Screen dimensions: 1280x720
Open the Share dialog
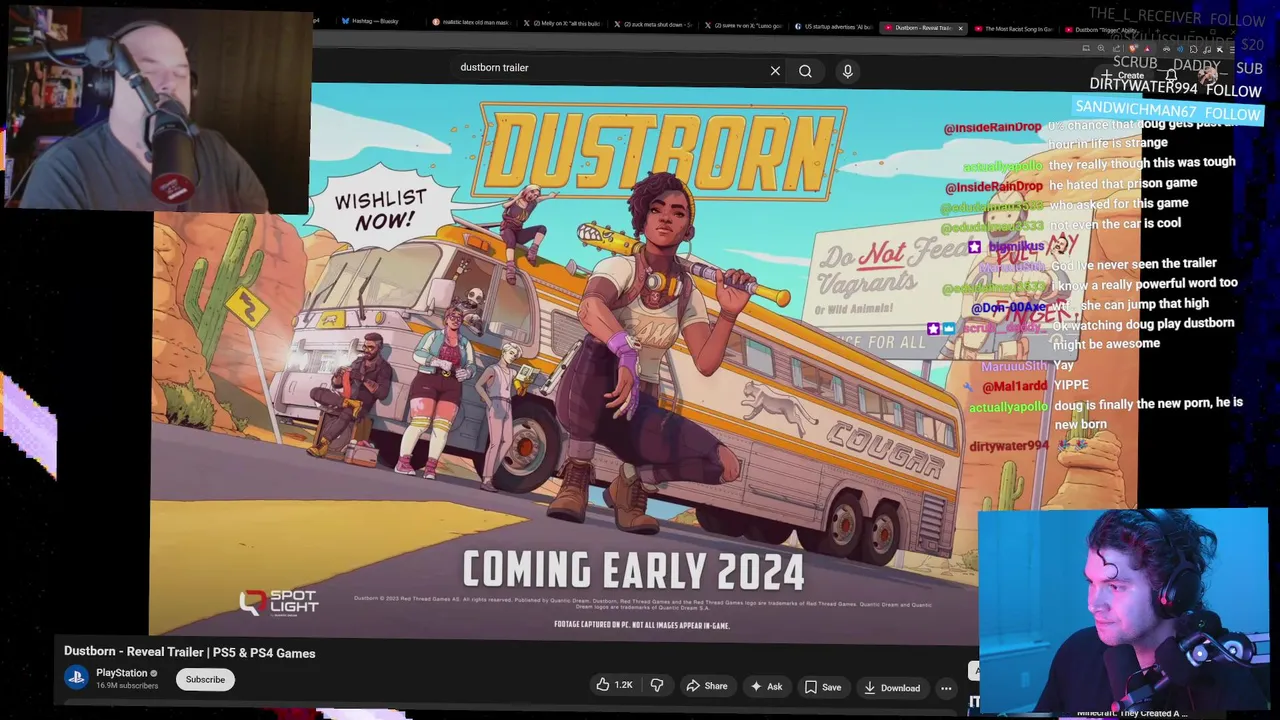click(x=706, y=686)
